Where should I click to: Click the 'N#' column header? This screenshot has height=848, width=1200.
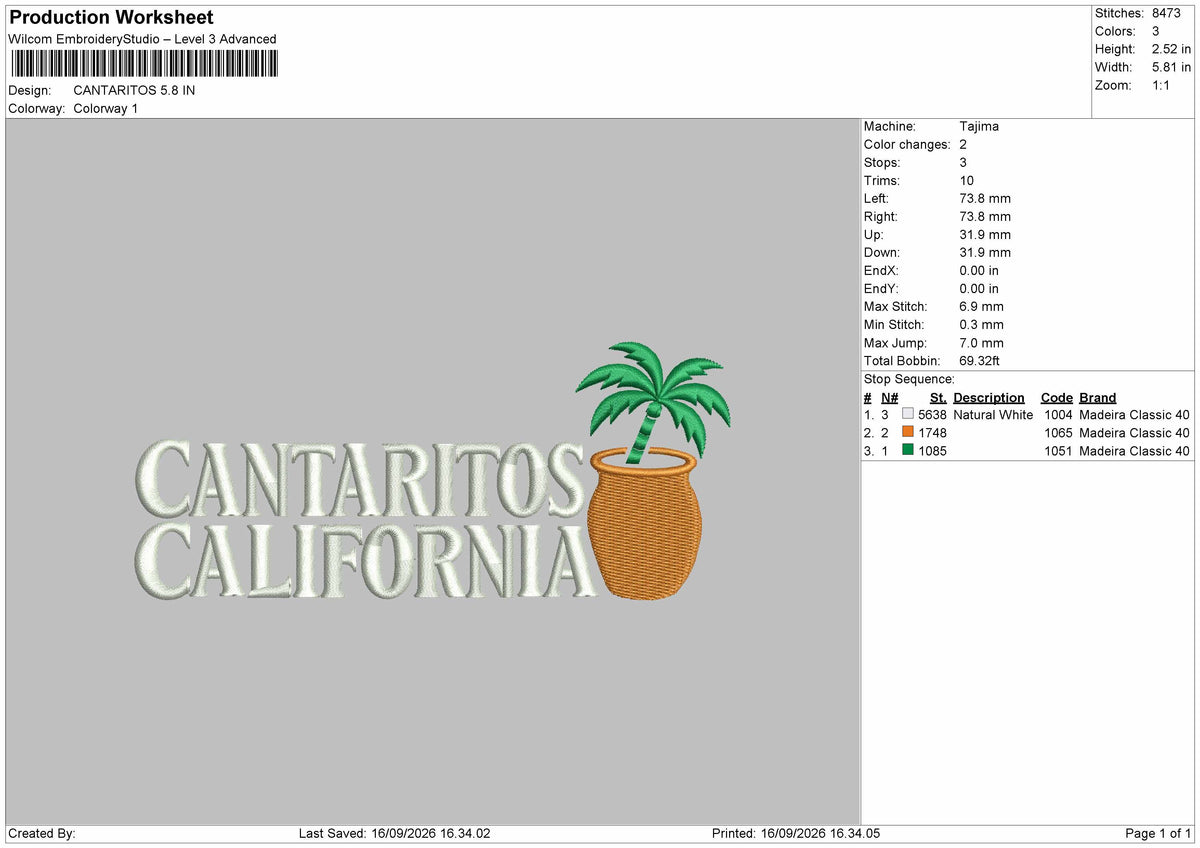(x=889, y=398)
